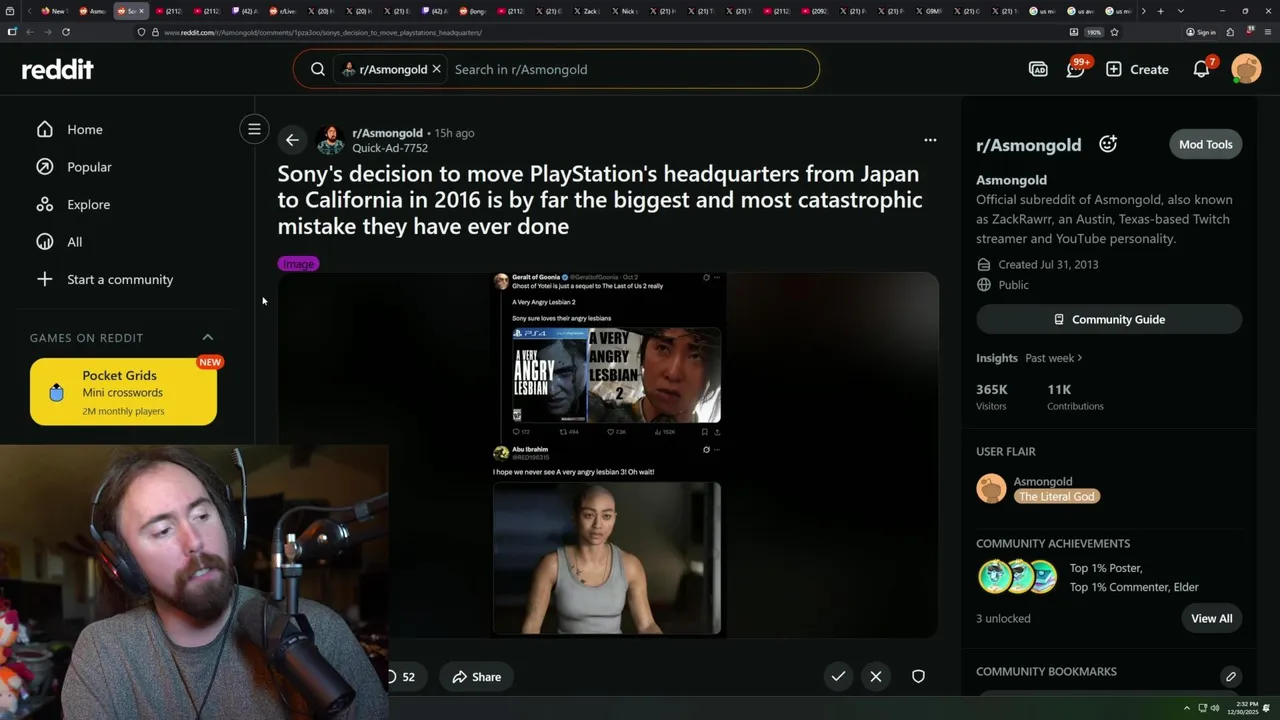Open moderator shield actions
1280x720 pixels.
coord(918,676)
